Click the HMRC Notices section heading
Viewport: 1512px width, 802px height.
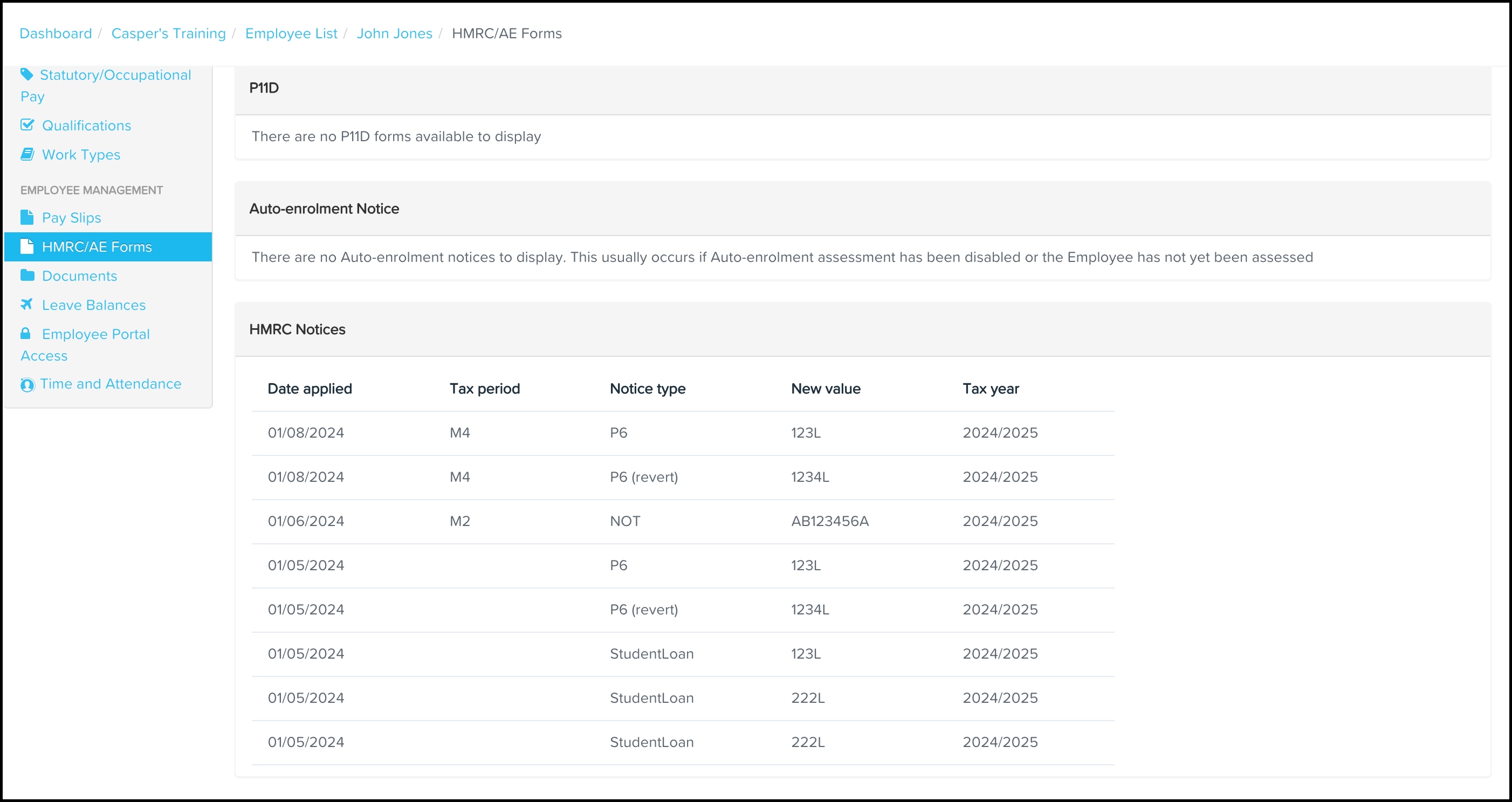click(298, 330)
